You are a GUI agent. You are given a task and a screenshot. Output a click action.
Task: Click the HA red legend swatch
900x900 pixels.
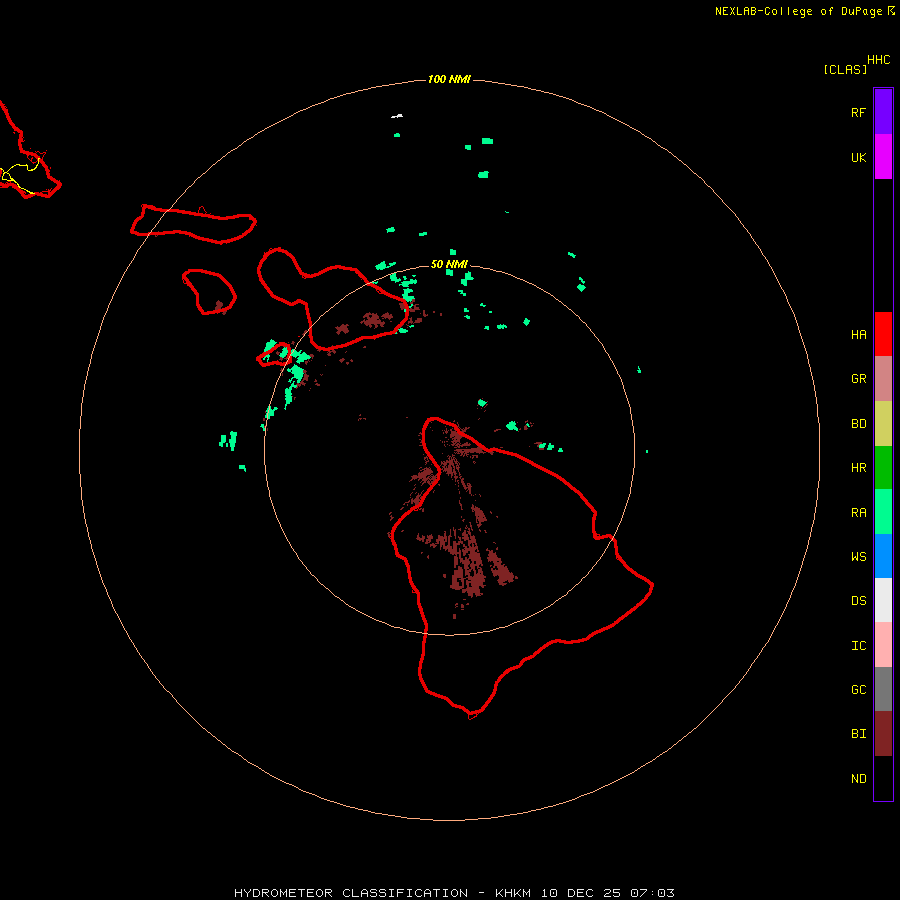click(883, 334)
